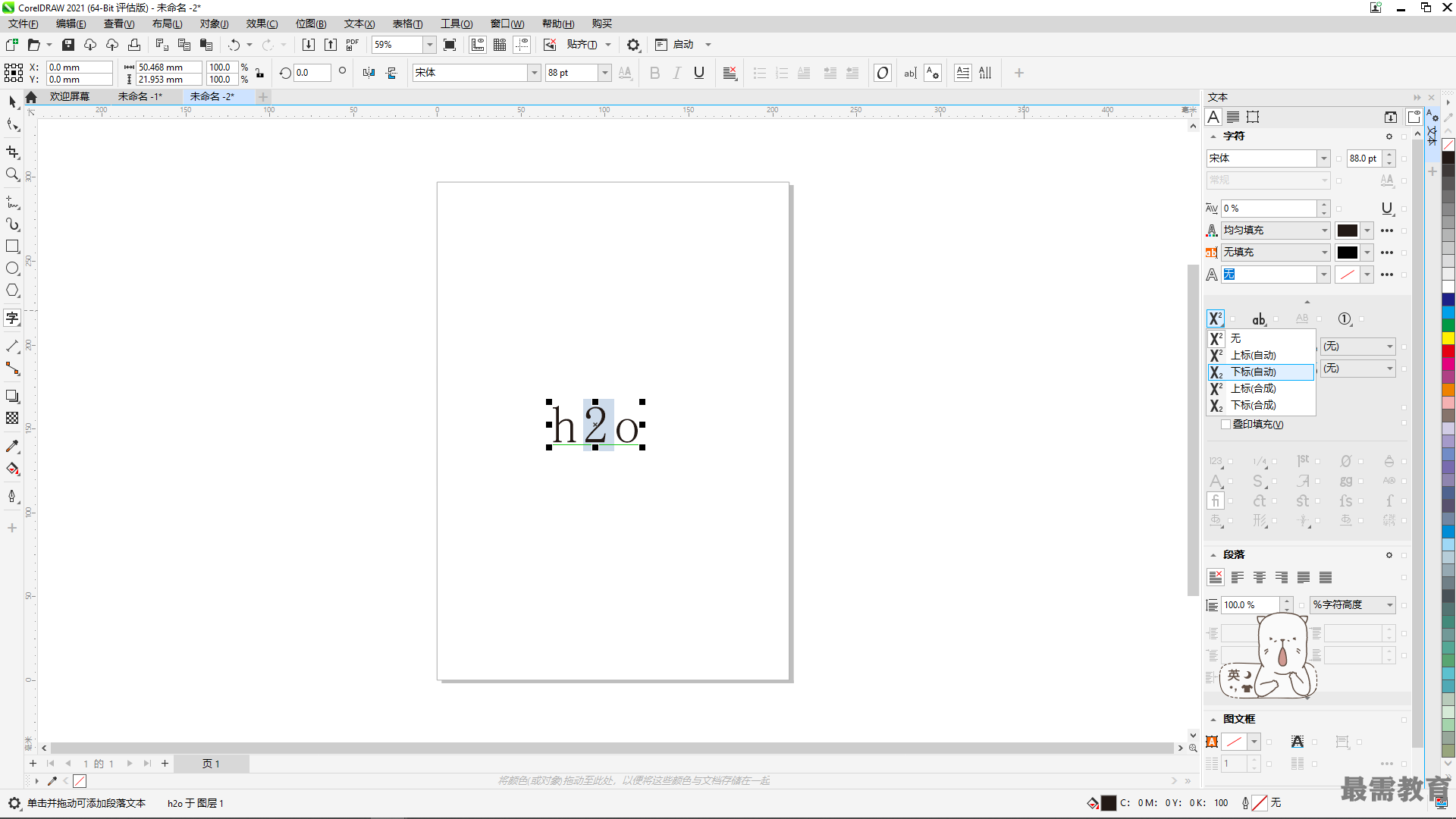
Task: Open the 效果 menu
Action: pyautogui.click(x=262, y=24)
